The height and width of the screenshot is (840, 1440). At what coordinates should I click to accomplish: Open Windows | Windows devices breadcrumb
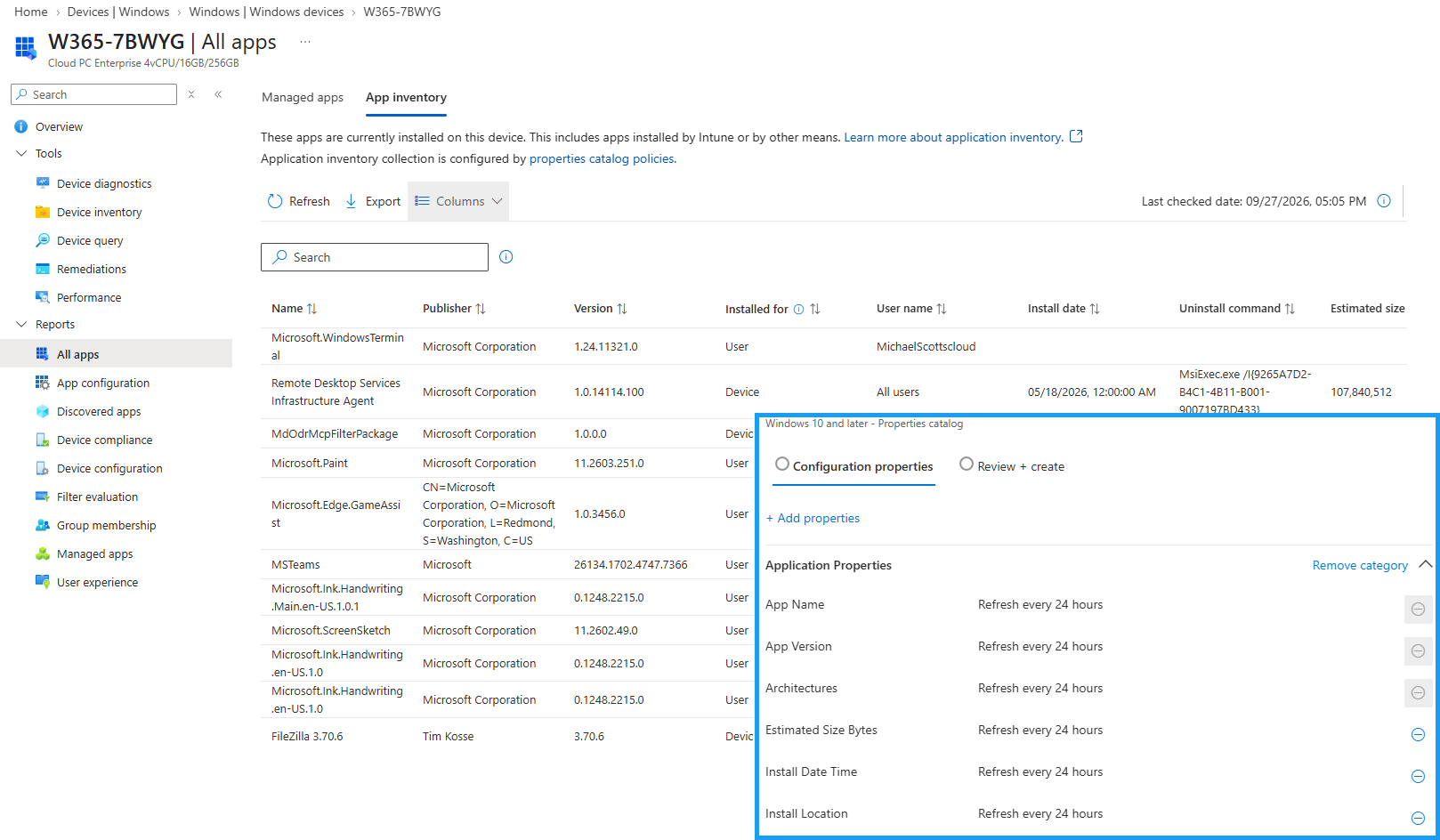tap(266, 12)
